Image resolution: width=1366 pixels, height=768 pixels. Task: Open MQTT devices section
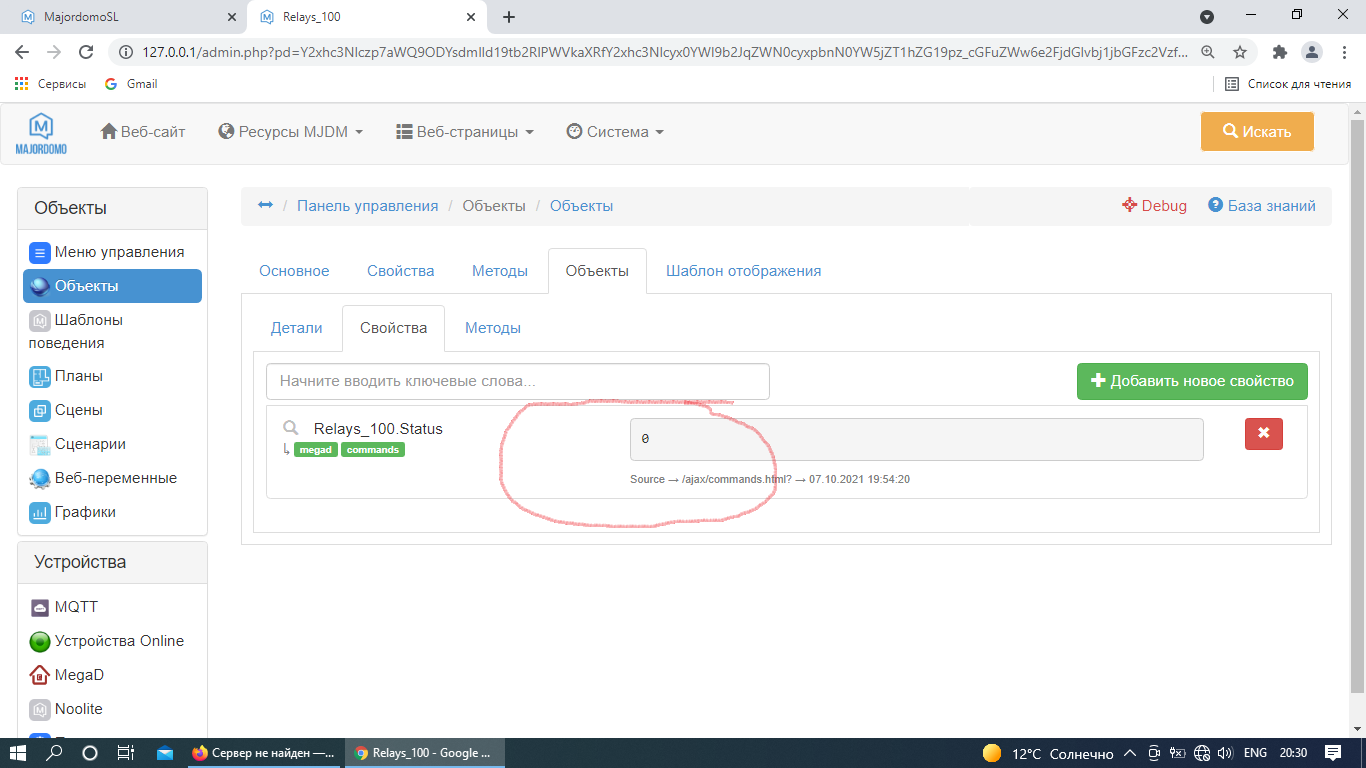64,607
